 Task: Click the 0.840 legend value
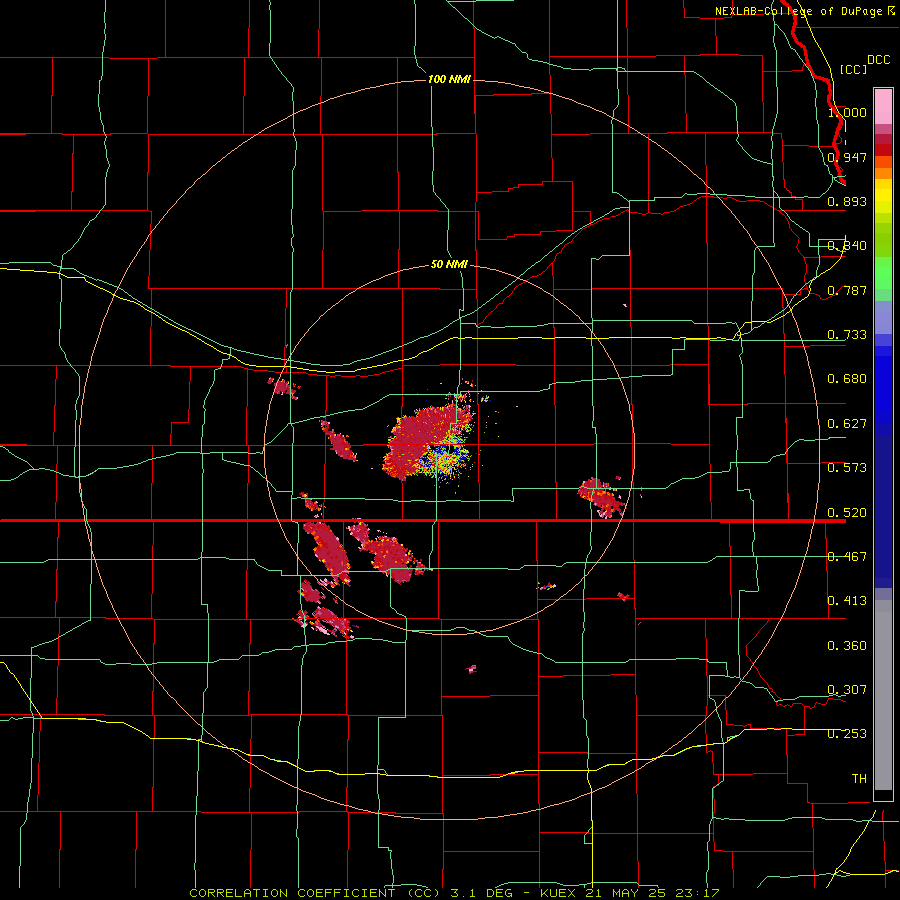[847, 246]
